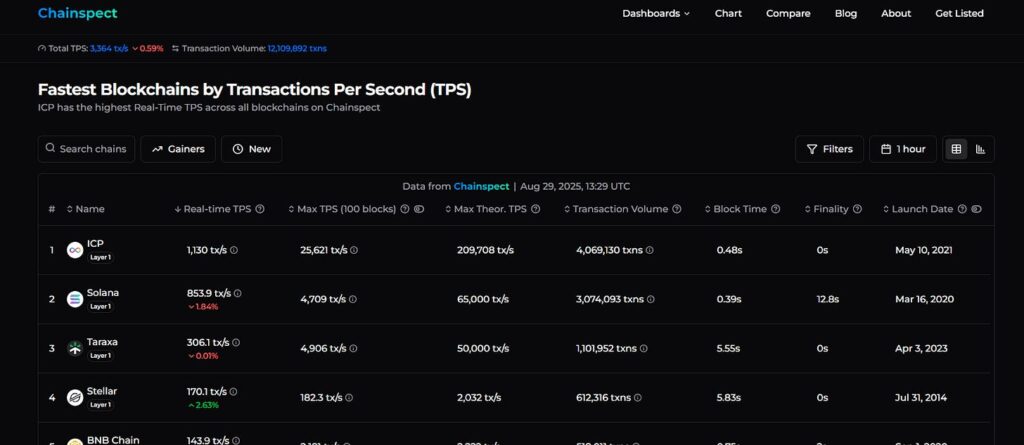Expand the Dashboards menu

coord(656,13)
